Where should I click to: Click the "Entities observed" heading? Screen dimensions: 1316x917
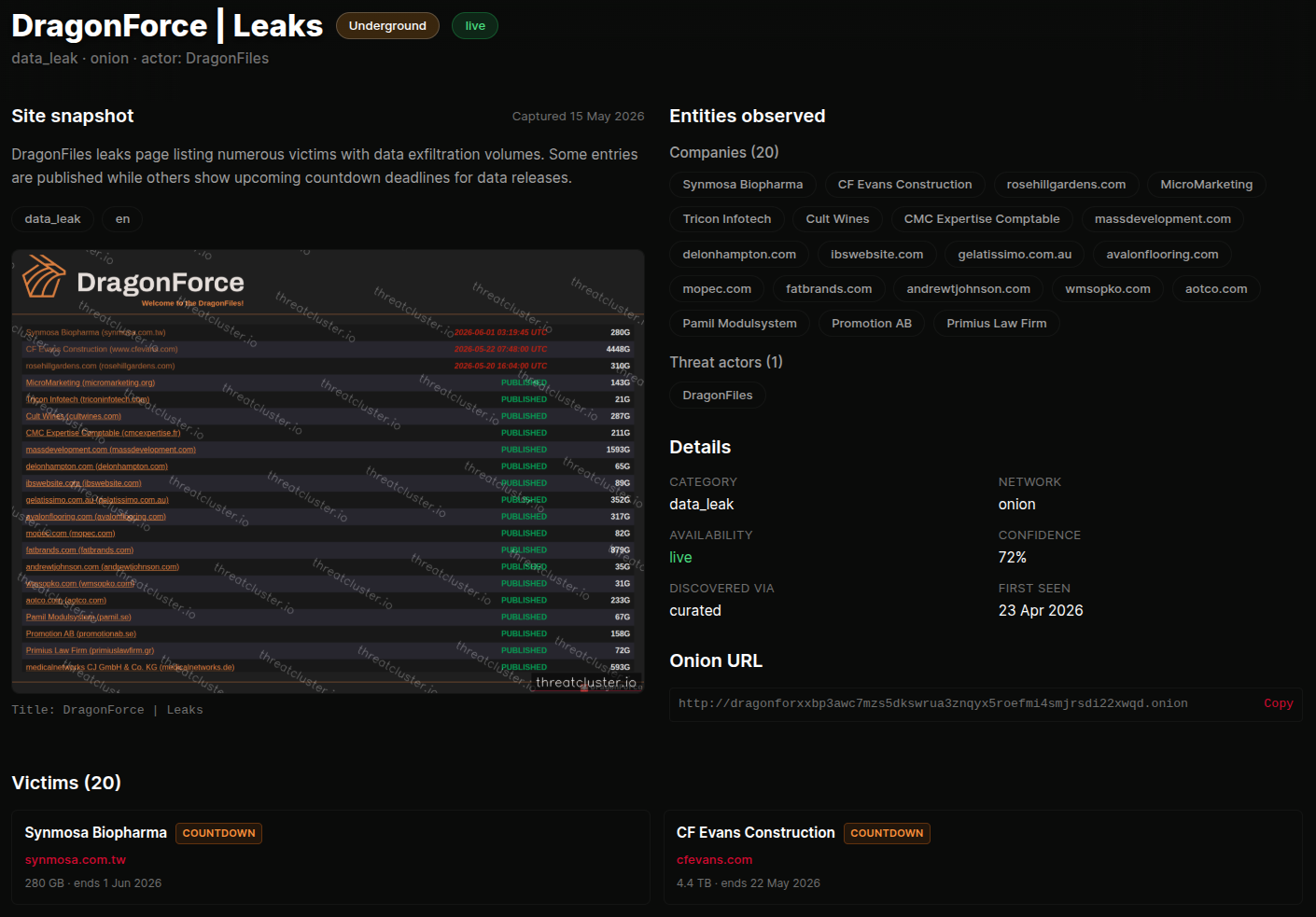pos(748,117)
